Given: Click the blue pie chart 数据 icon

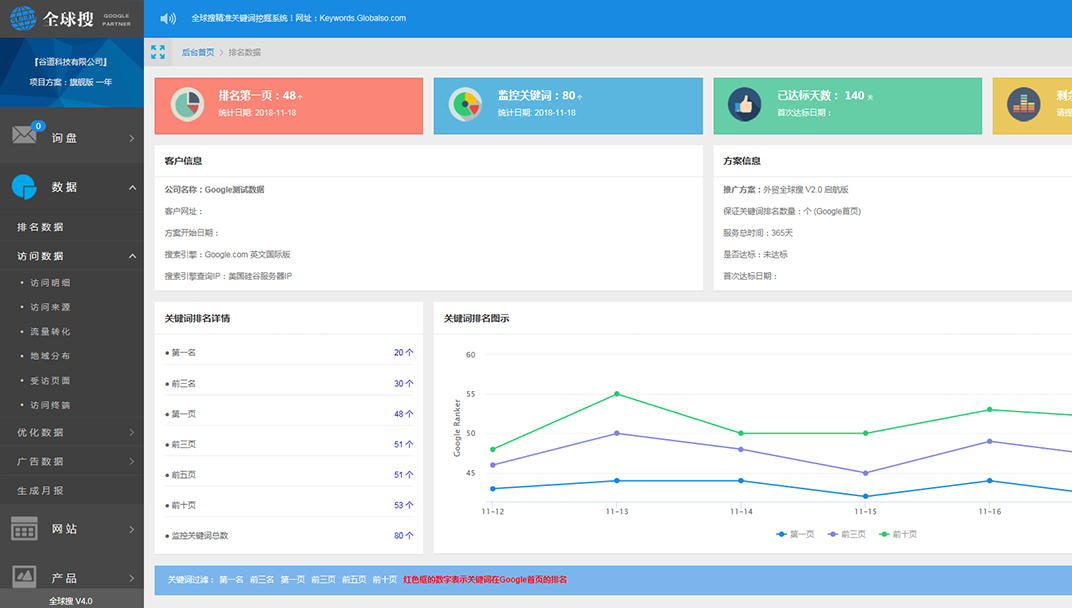Looking at the screenshot, I should pyautogui.click(x=24, y=187).
